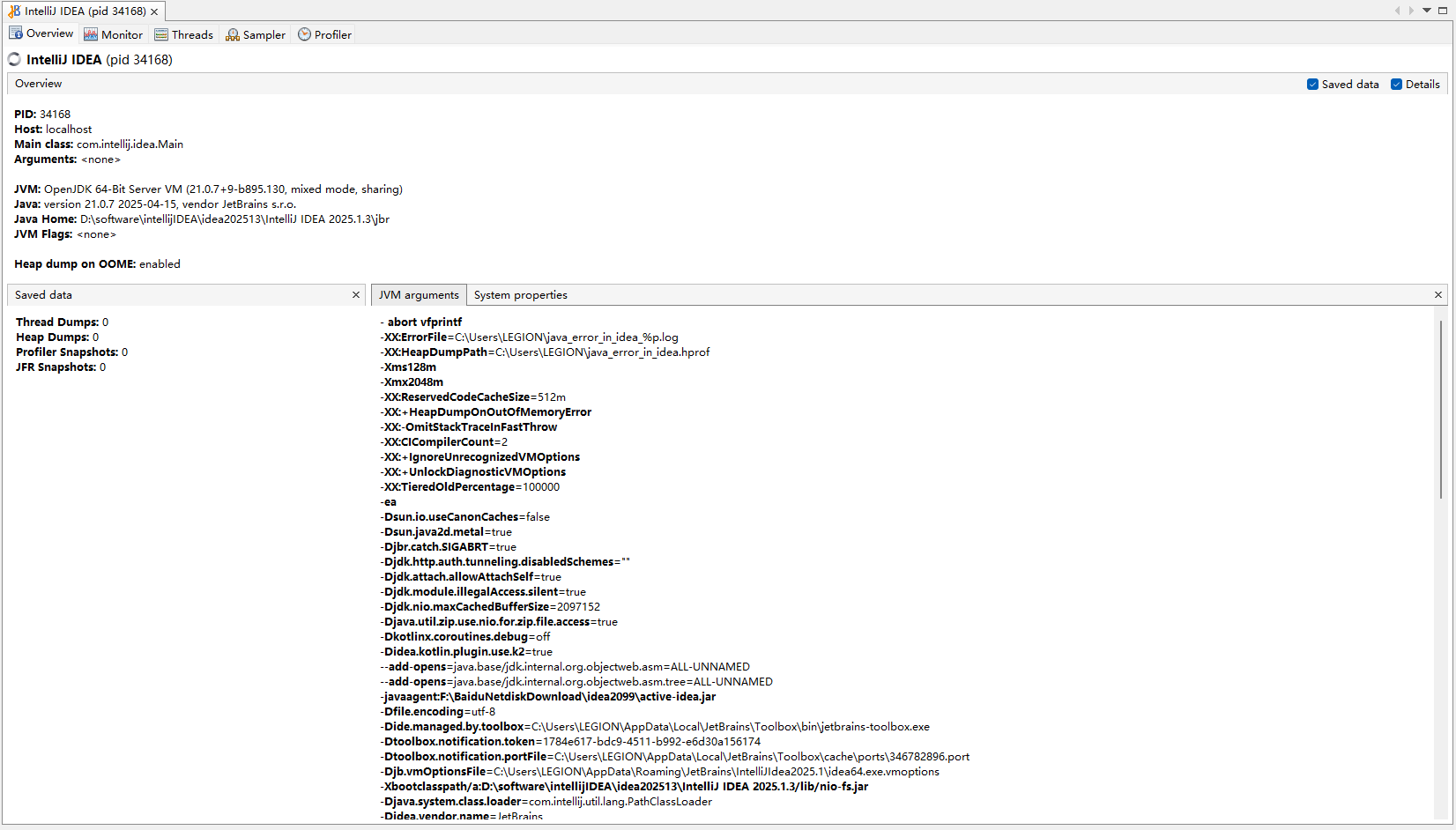The image size is (1456, 830).
Task: Click the Profiler clock icon
Action: coord(304,34)
